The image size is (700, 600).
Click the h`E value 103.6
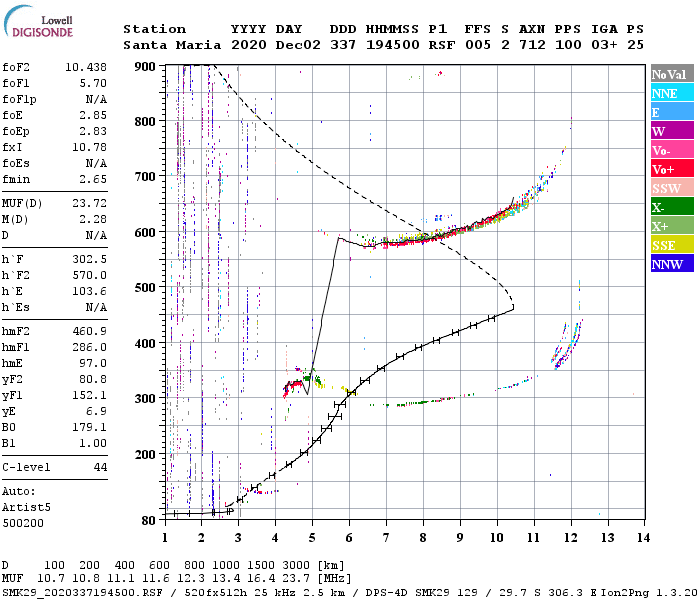89,292
